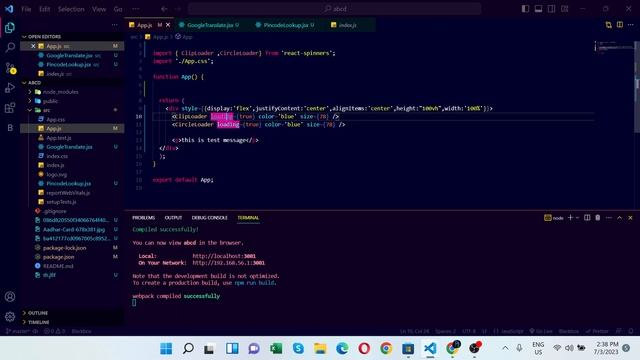Open the Search view in activity bar
This screenshot has height=360, width=640.
click(x=10, y=47)
